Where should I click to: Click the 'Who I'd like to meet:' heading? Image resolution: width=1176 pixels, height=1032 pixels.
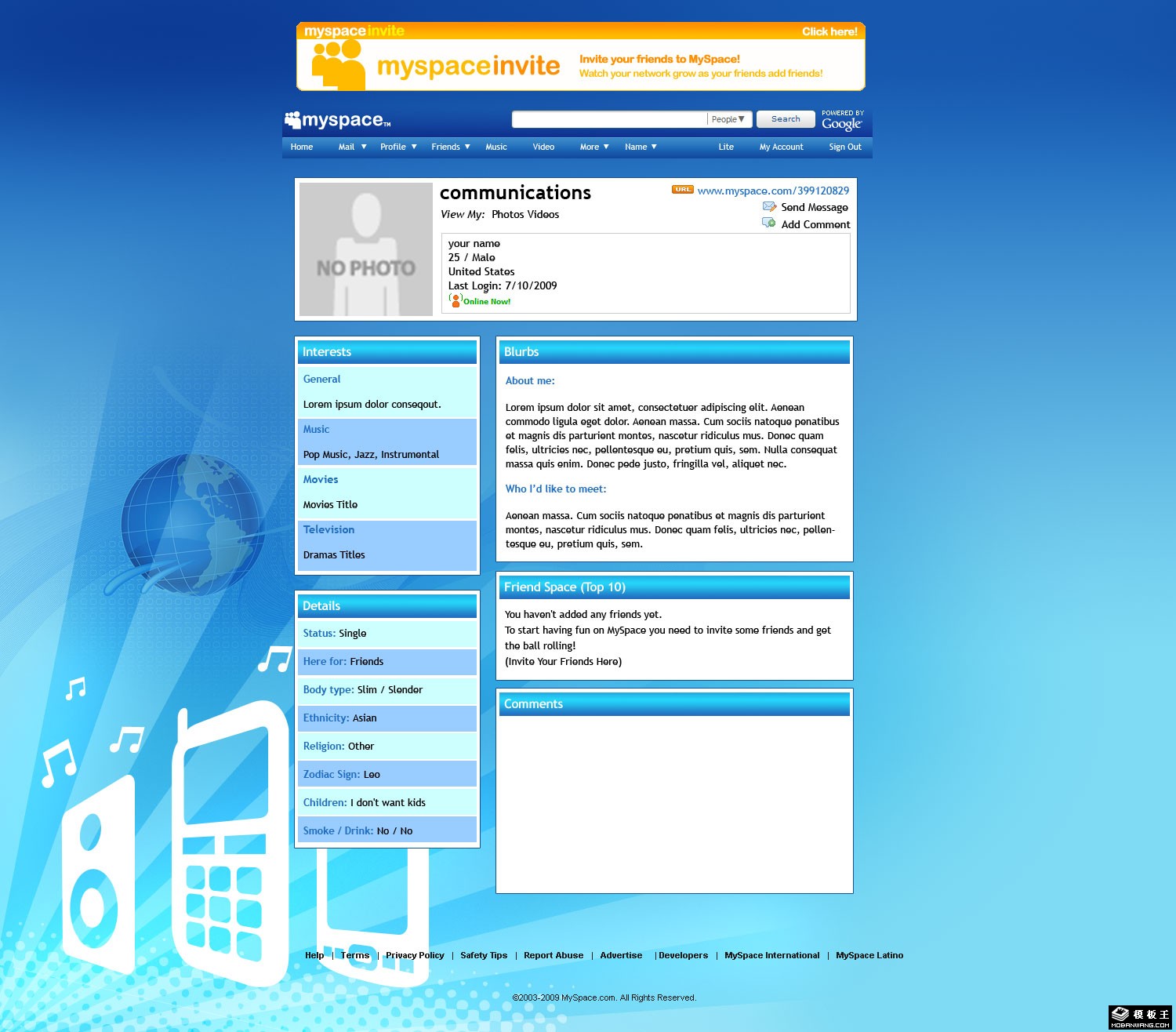click(x=556, y=489)
